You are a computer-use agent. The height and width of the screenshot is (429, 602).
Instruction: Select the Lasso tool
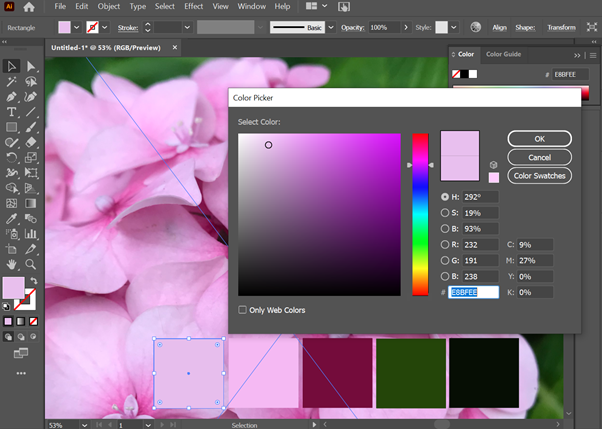point(31,81)
